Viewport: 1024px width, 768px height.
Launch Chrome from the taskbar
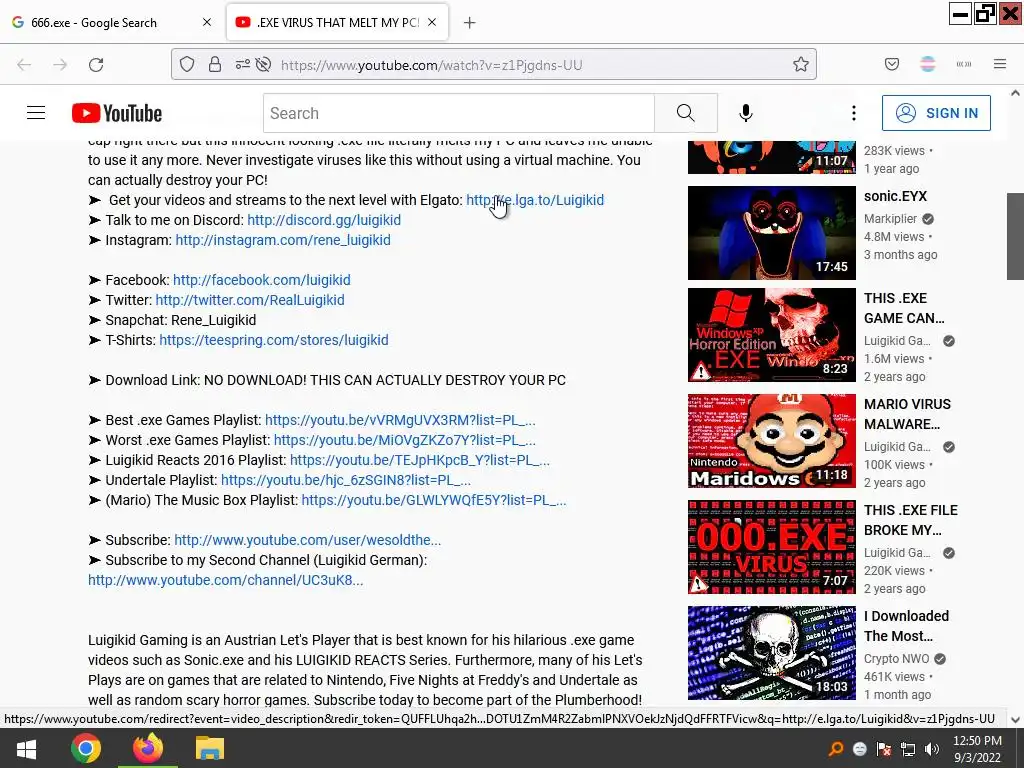[86, 748]
